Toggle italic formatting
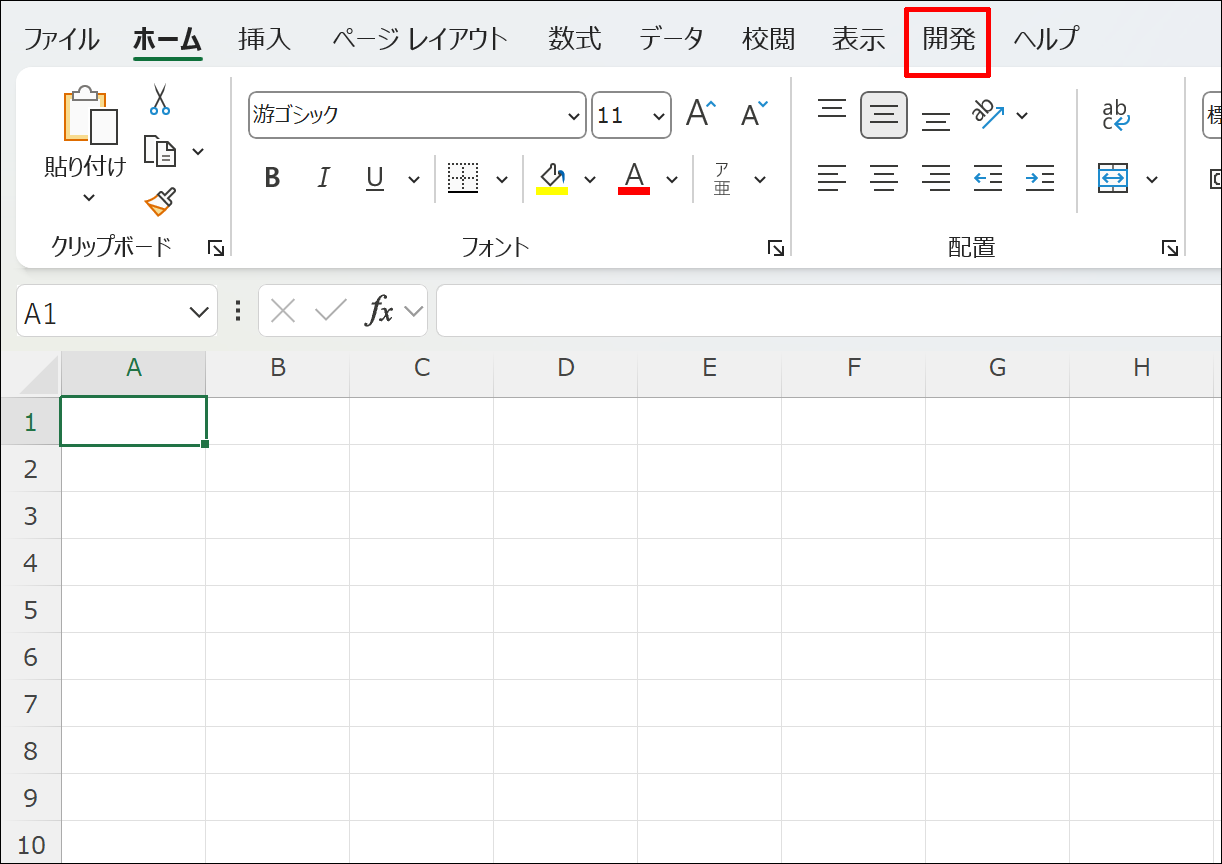 322,178
